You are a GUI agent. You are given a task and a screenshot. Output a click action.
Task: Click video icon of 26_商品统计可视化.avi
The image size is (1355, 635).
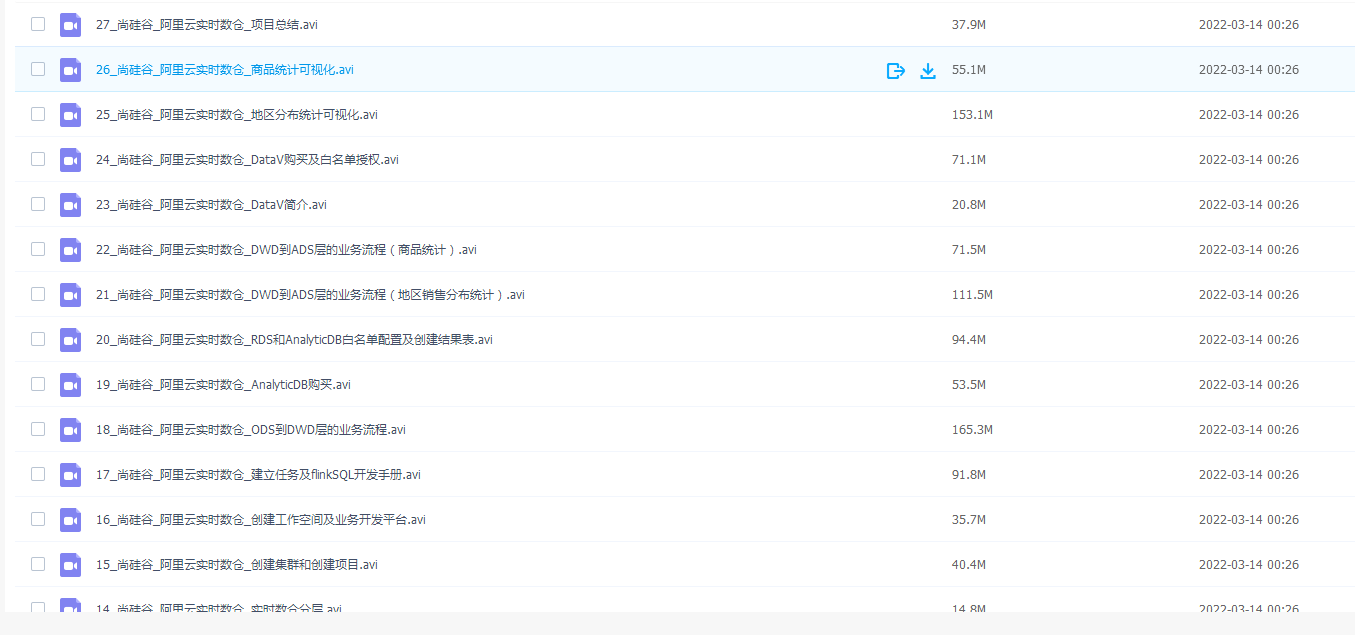(x=70, y=70)
